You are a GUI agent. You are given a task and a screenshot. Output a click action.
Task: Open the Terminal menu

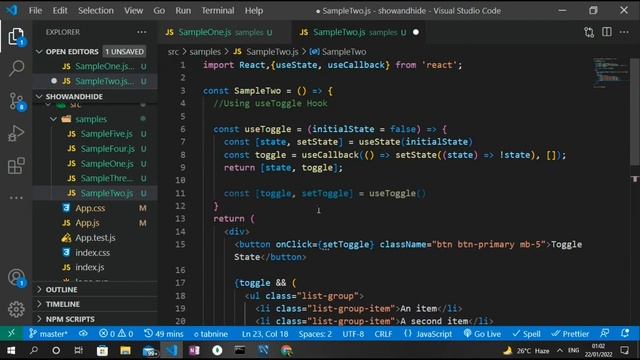pyautogui.click(x=218, y=11)
